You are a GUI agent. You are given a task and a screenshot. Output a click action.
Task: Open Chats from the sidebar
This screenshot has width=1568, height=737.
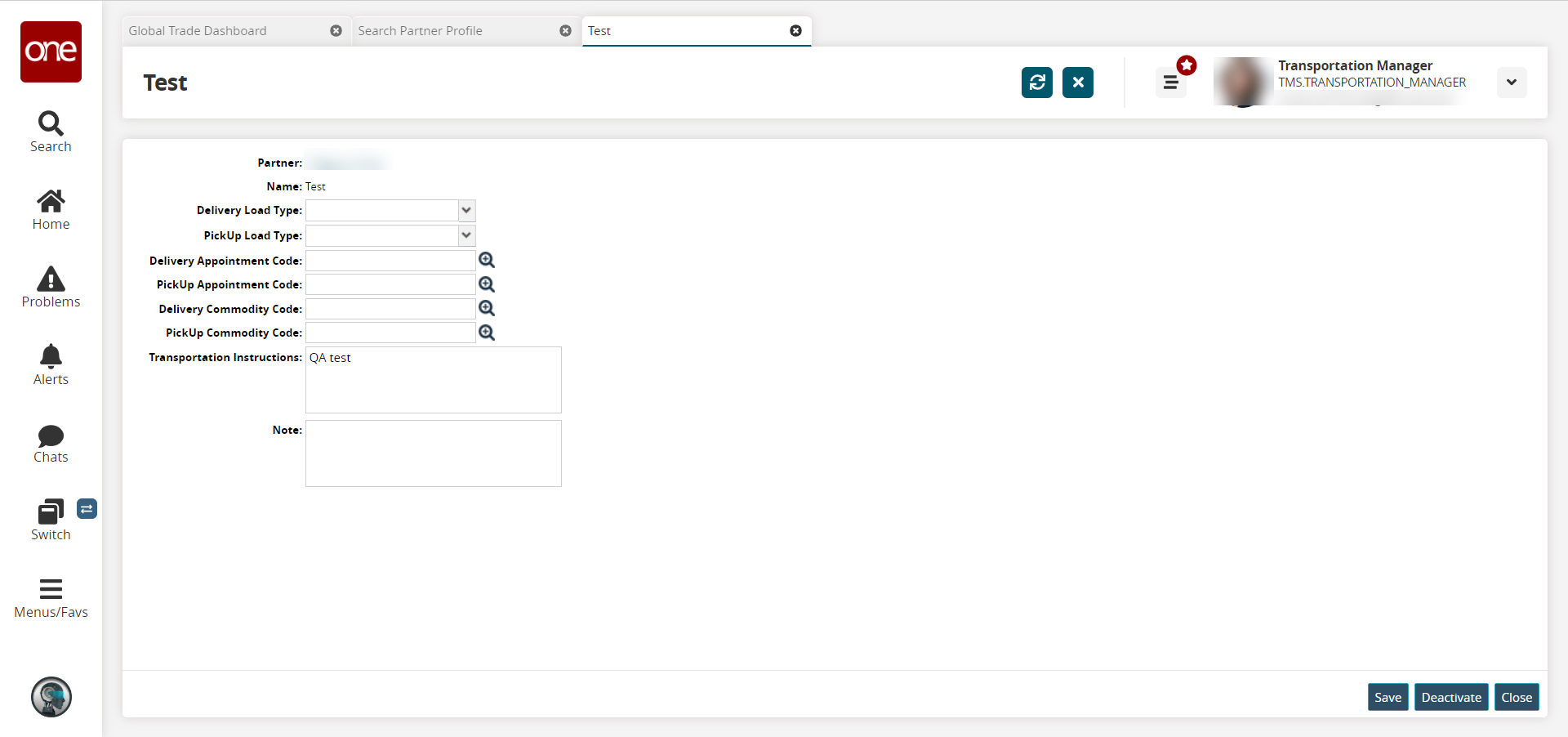click(x=51, y=444)
